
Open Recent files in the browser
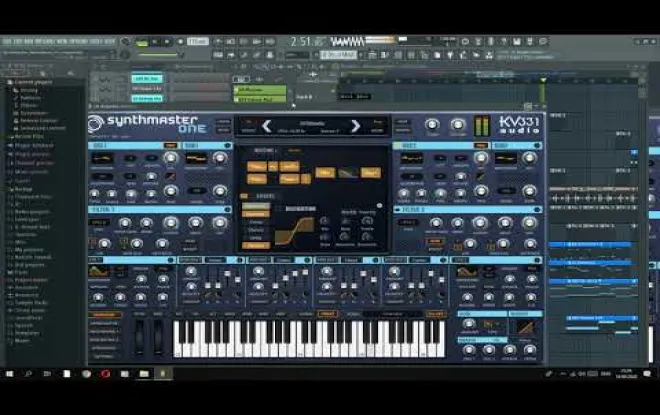[x=26, y=137]
